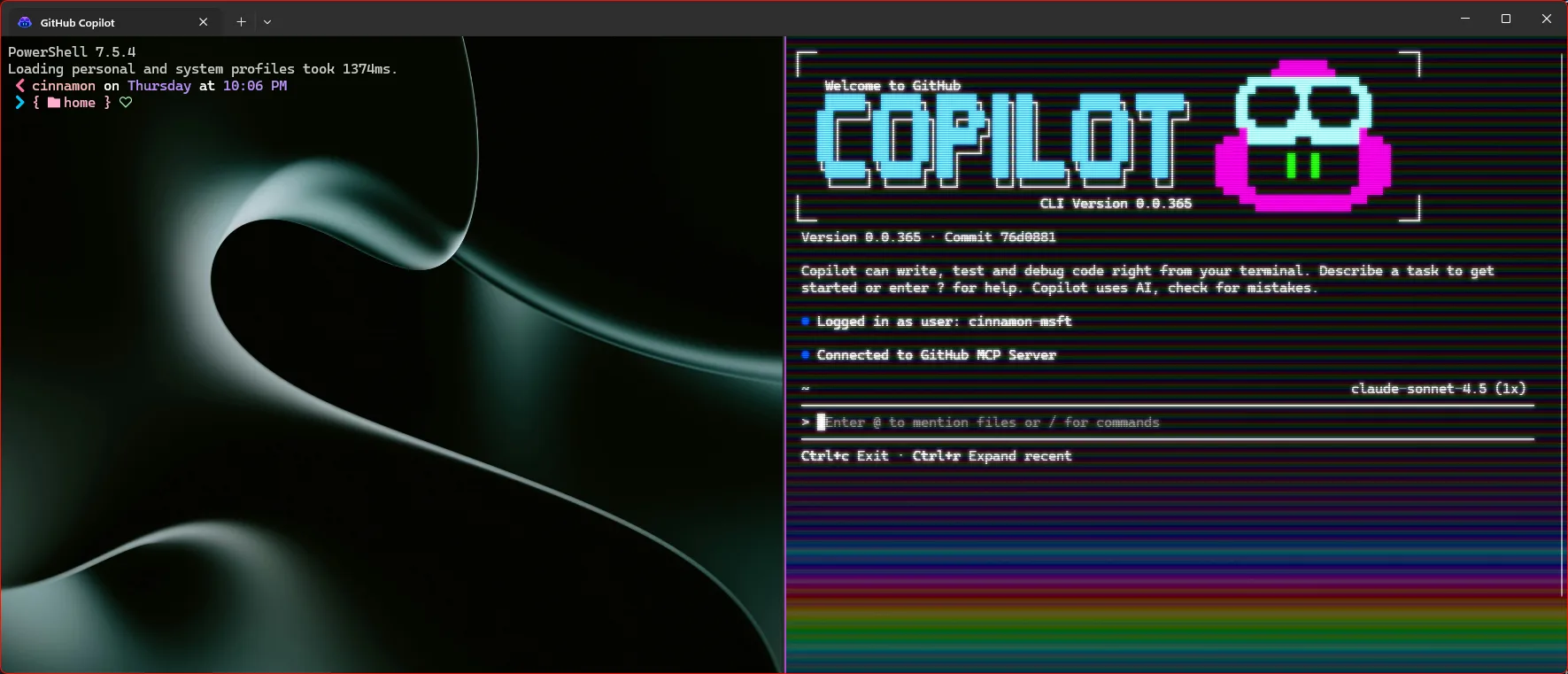Click the folder icon beside home

pyautogui.click(x=54, y=103)
